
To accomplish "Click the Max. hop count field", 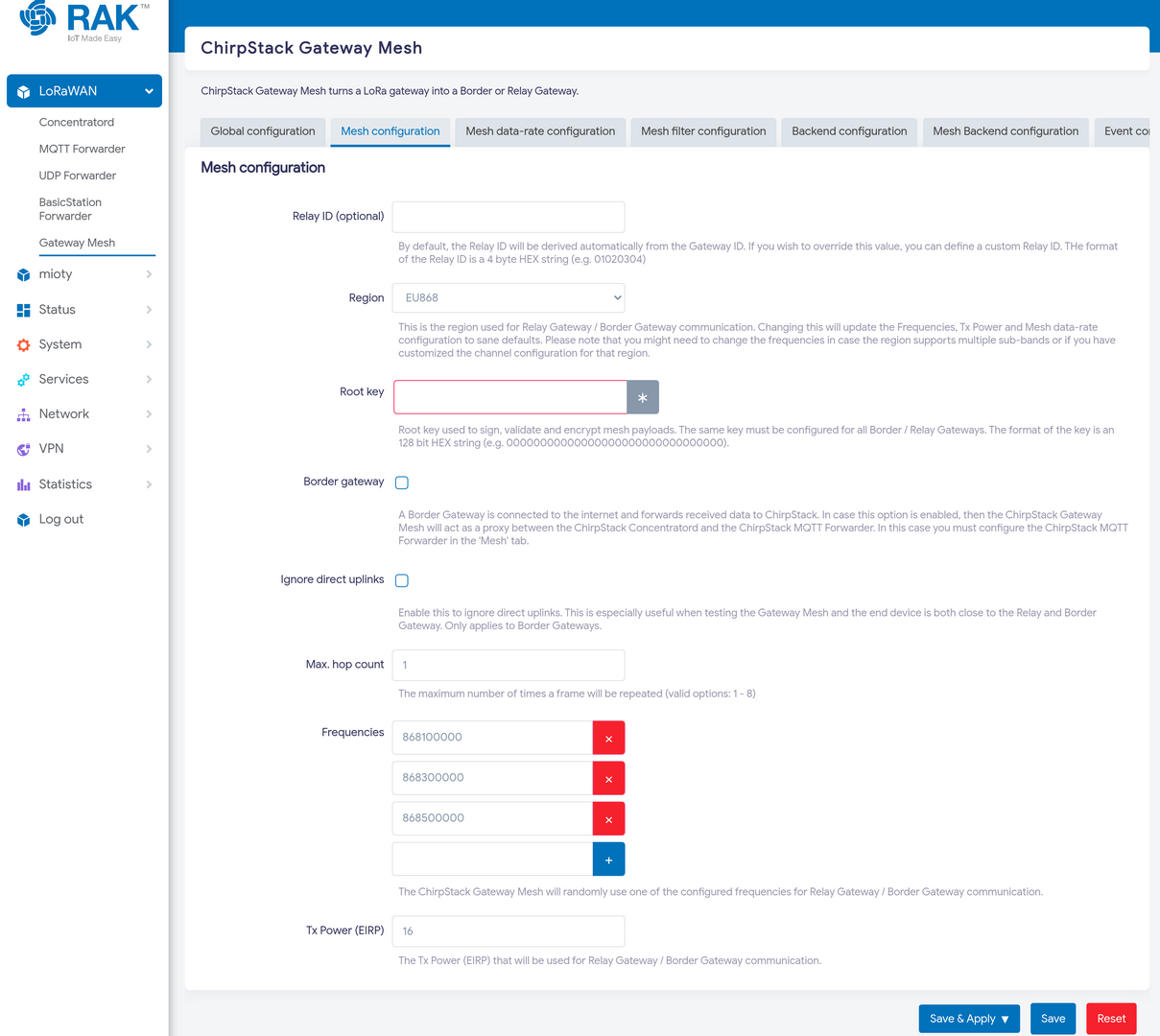I will tap(509, 665).
